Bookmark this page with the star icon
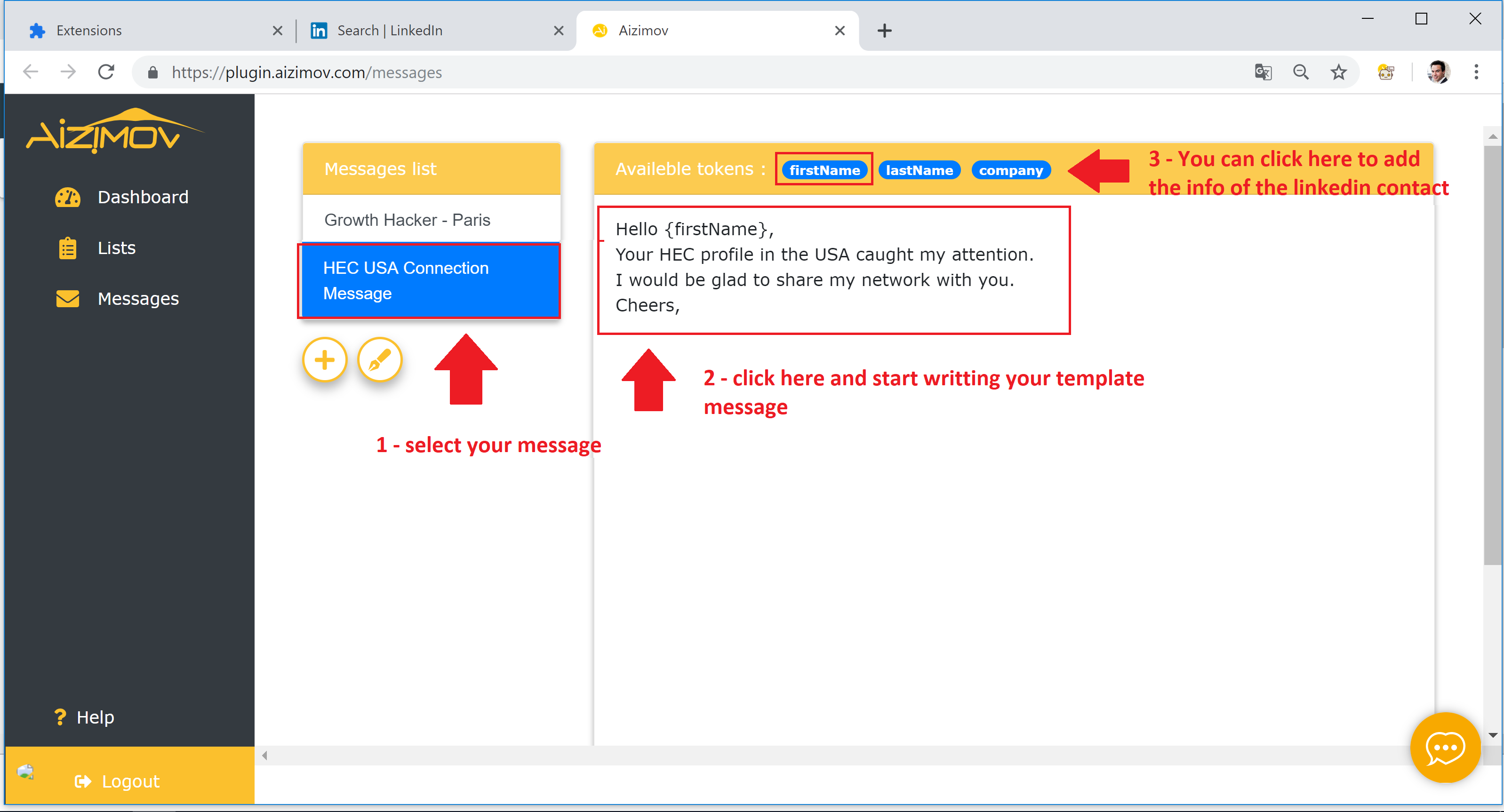This screenshot has width=1504, height=812. (x=1339, y=72)
